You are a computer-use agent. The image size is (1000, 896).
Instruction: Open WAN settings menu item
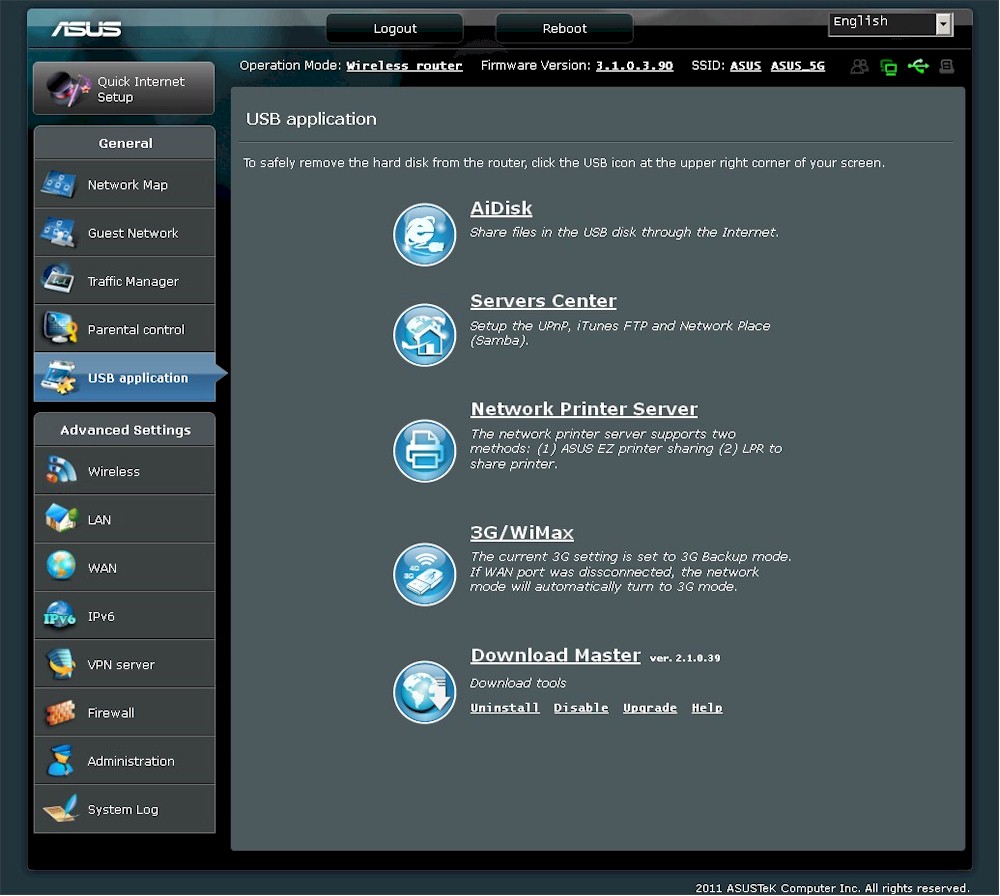tap(124, 568)
